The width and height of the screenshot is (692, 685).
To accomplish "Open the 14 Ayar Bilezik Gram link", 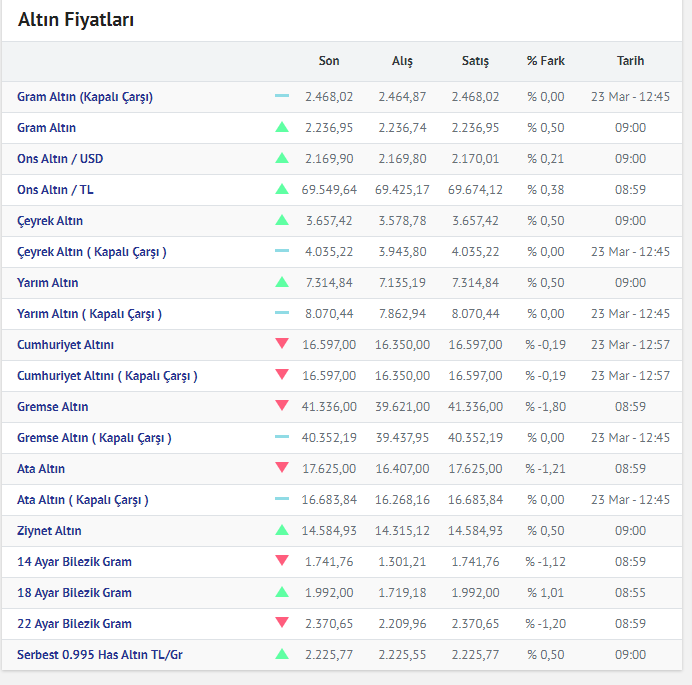I will point(75,562).
